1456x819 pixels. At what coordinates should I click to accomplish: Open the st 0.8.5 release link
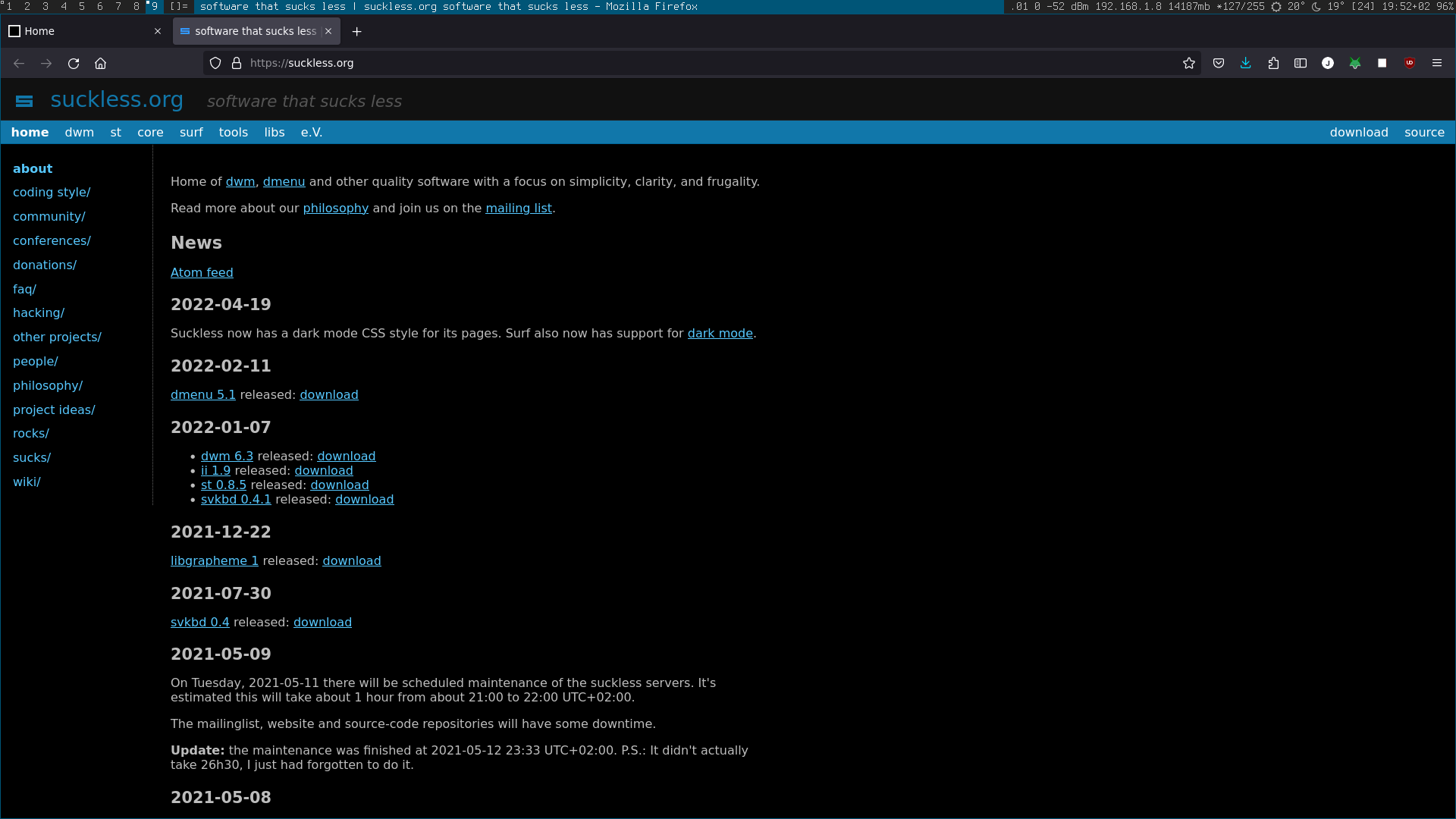pos(224,485)
